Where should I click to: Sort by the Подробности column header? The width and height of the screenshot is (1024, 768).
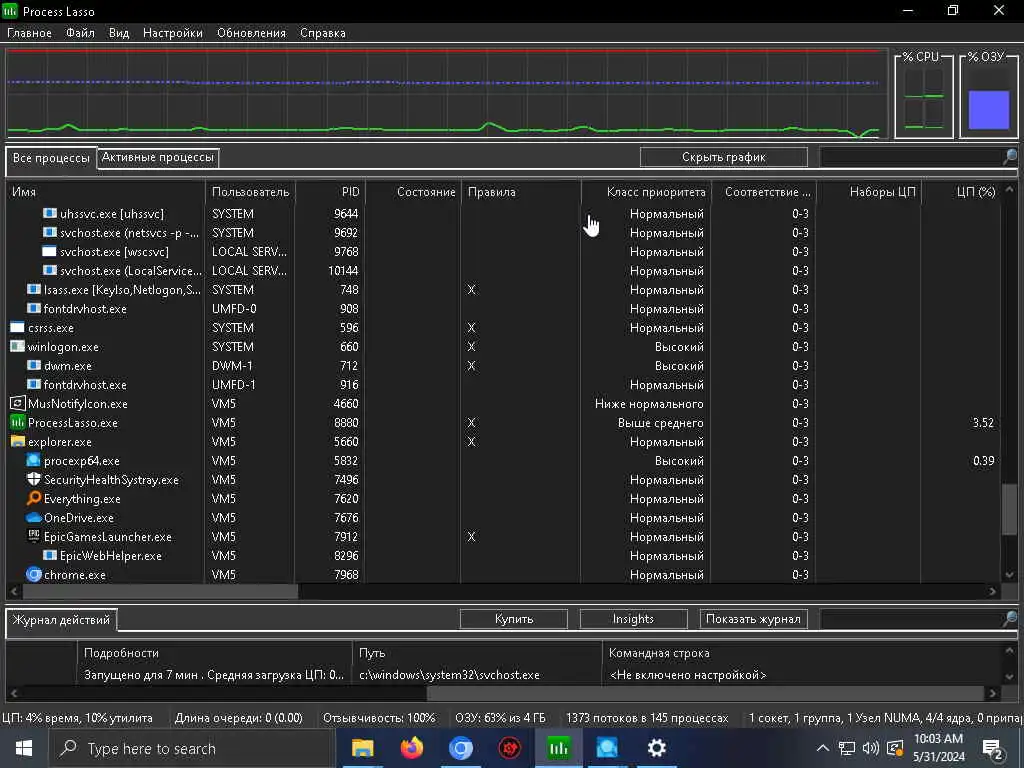coord(215,652)
